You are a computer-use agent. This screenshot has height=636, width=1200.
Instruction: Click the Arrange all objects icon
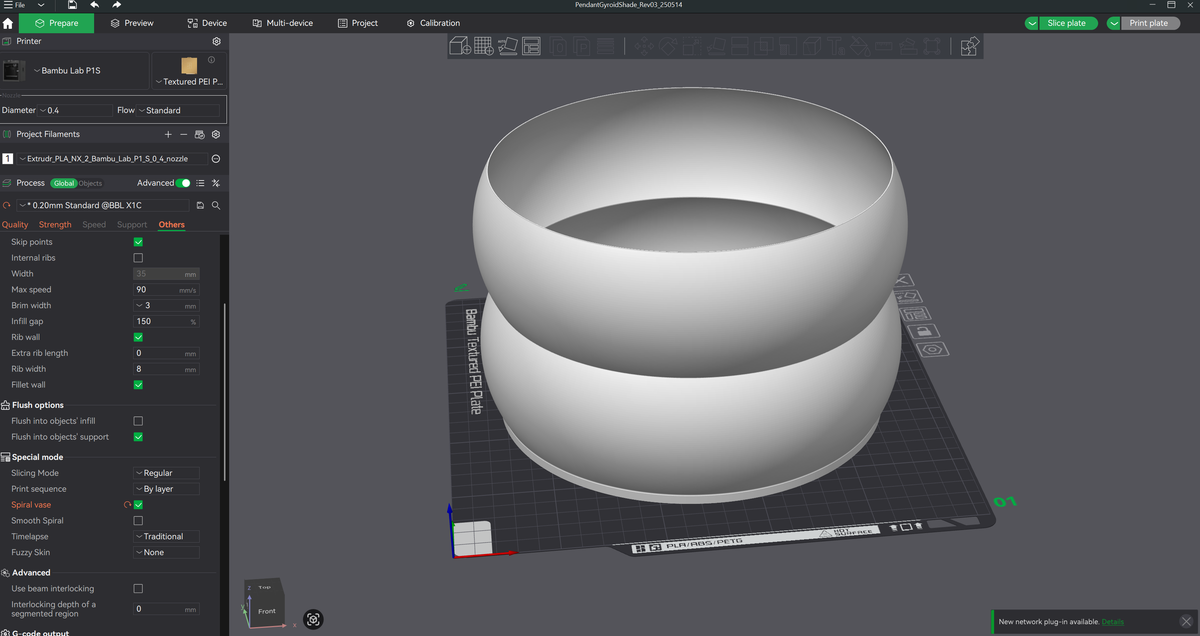[x=531, y=45]
